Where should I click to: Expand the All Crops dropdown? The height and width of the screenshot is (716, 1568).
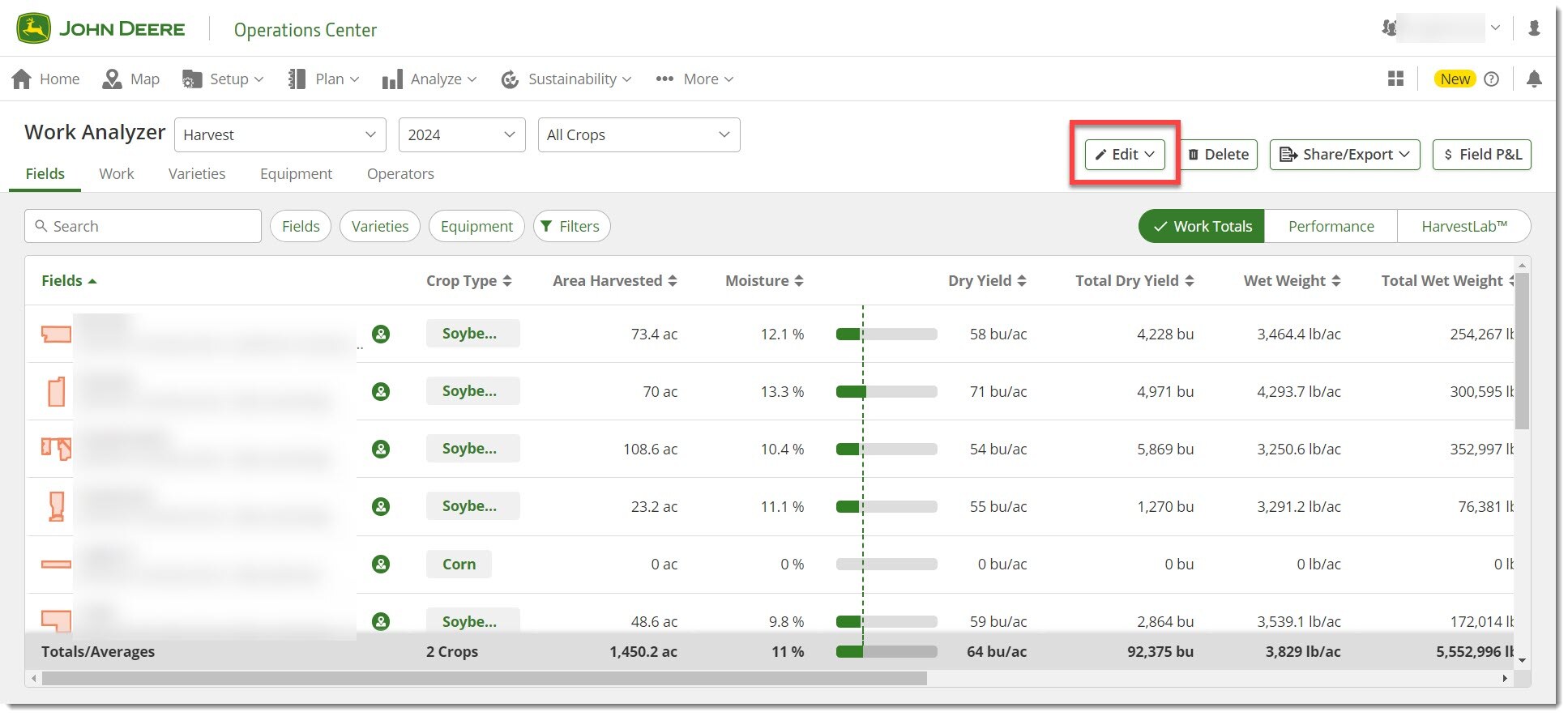[639, 134]
